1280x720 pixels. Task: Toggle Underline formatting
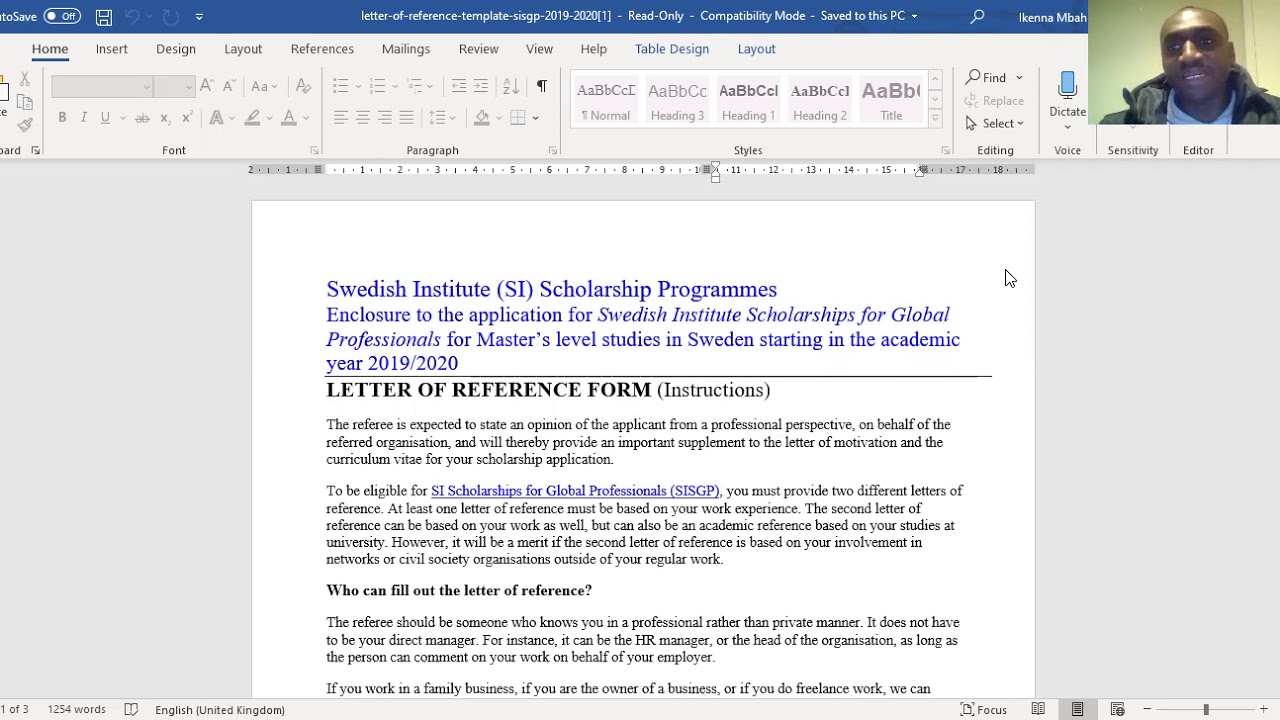105,118
